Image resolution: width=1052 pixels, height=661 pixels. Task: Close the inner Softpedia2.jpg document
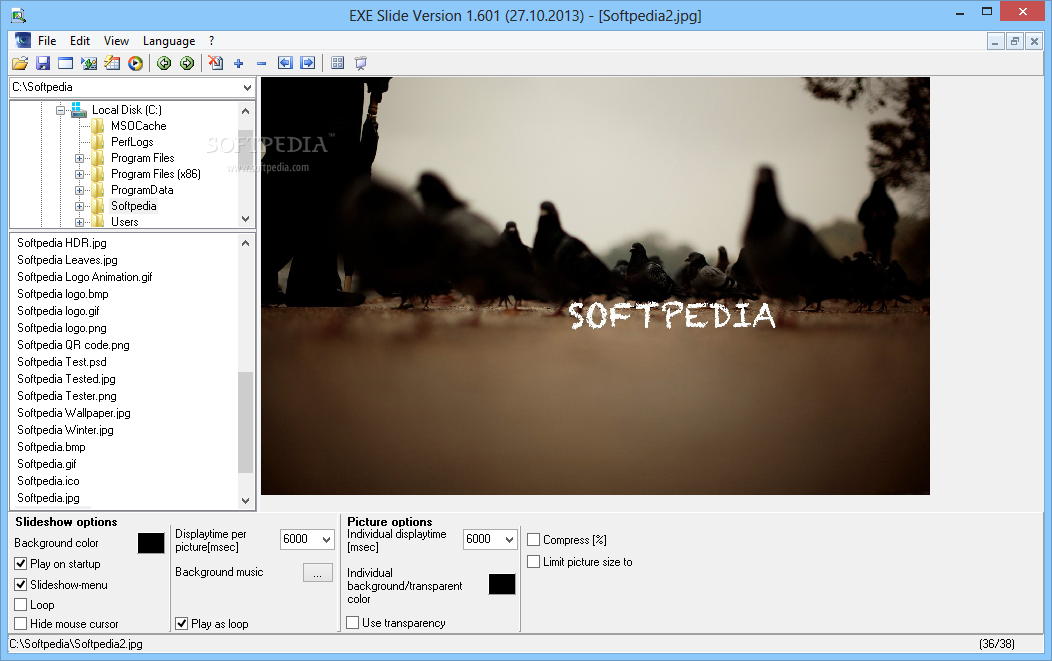[x=1034, y=42]
